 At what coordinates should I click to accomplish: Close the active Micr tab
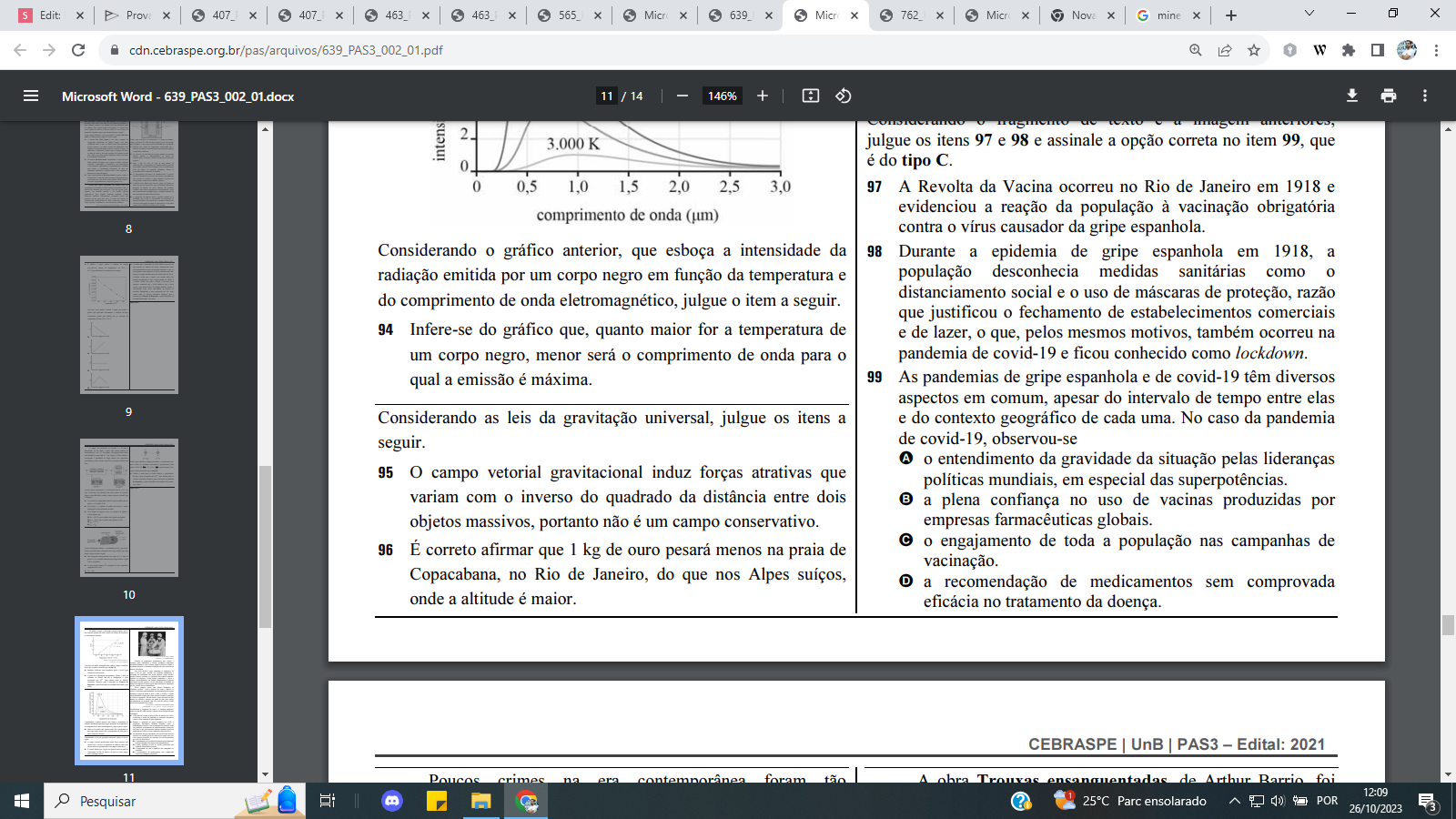coord(854,15)
